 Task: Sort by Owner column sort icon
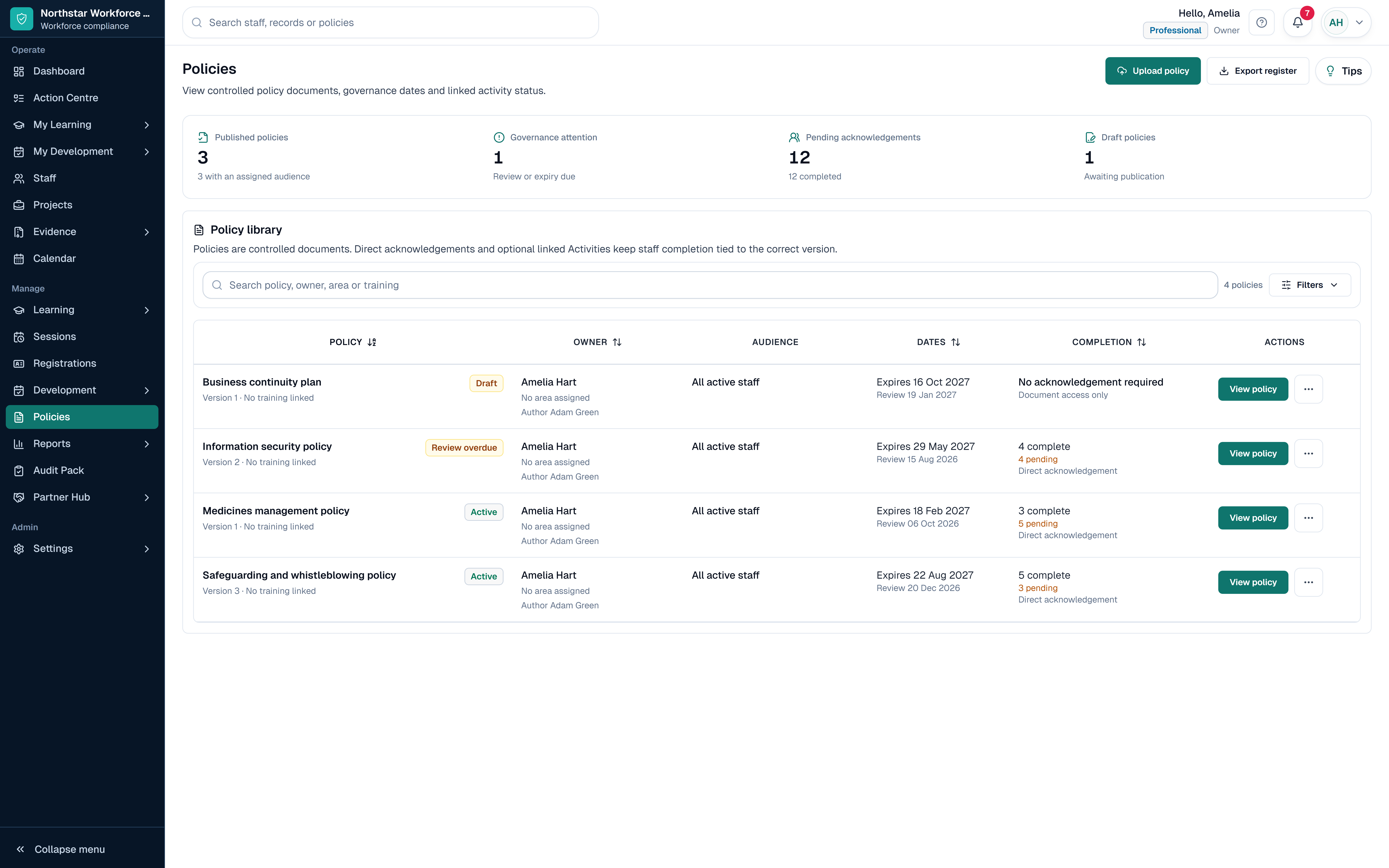tap(617, 342)
